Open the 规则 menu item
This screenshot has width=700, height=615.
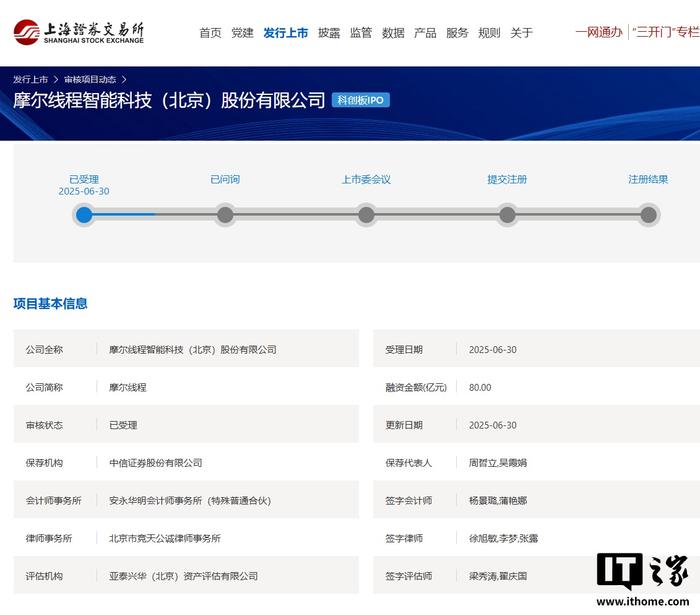point(489,33)
